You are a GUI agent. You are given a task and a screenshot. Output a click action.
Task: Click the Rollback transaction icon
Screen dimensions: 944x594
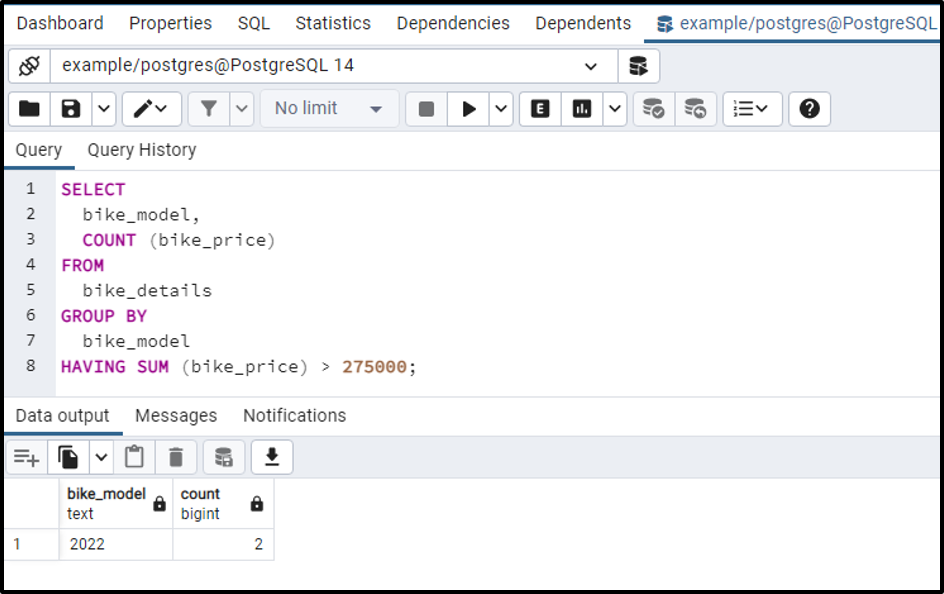click(x=695, y=109)
